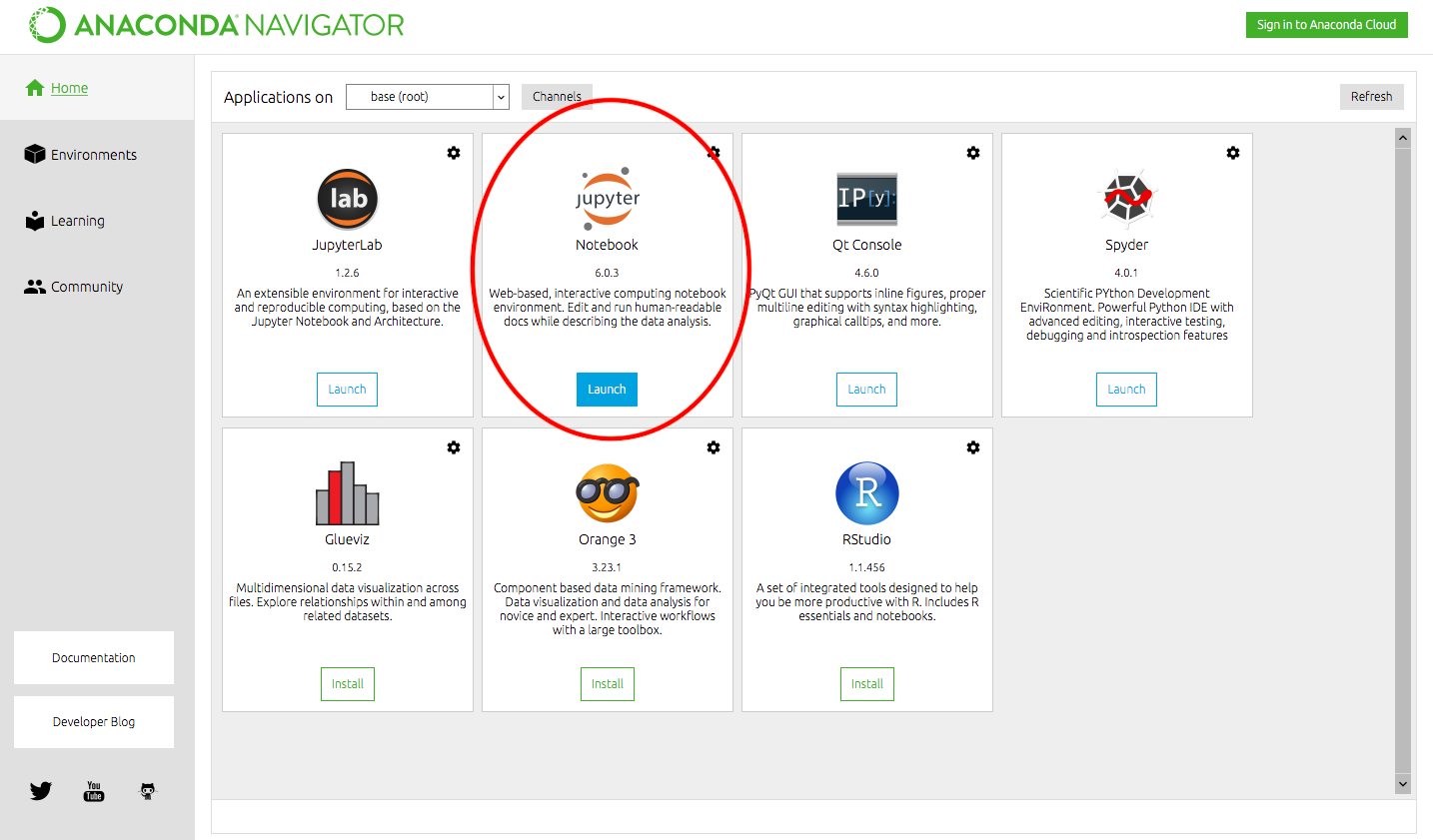Launch Spyder
1433x840 pixels.
click(x=1126, y=390)
